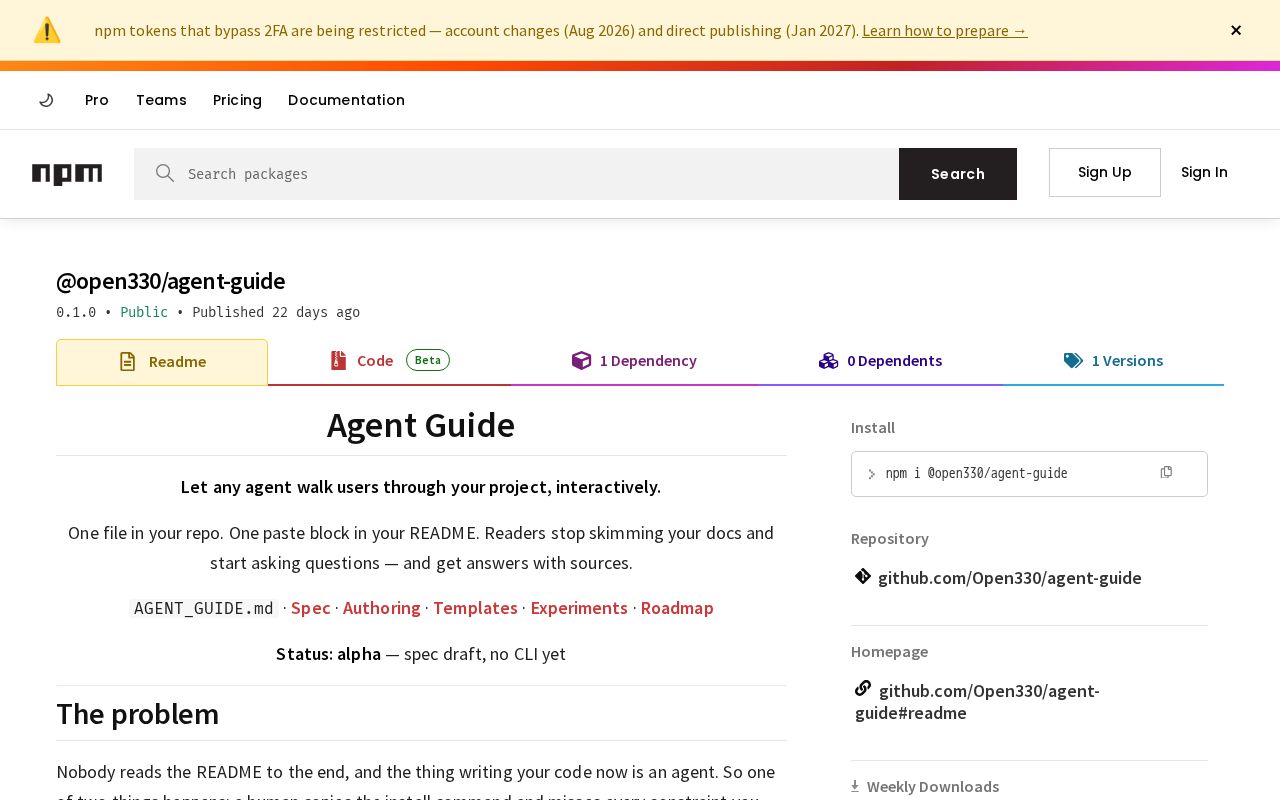Image resolution: width=1280 pixels, height=800 pixels.
Task: Click the Published 22 days ago text
Action: pyautogui.click(x=276, y=312)
